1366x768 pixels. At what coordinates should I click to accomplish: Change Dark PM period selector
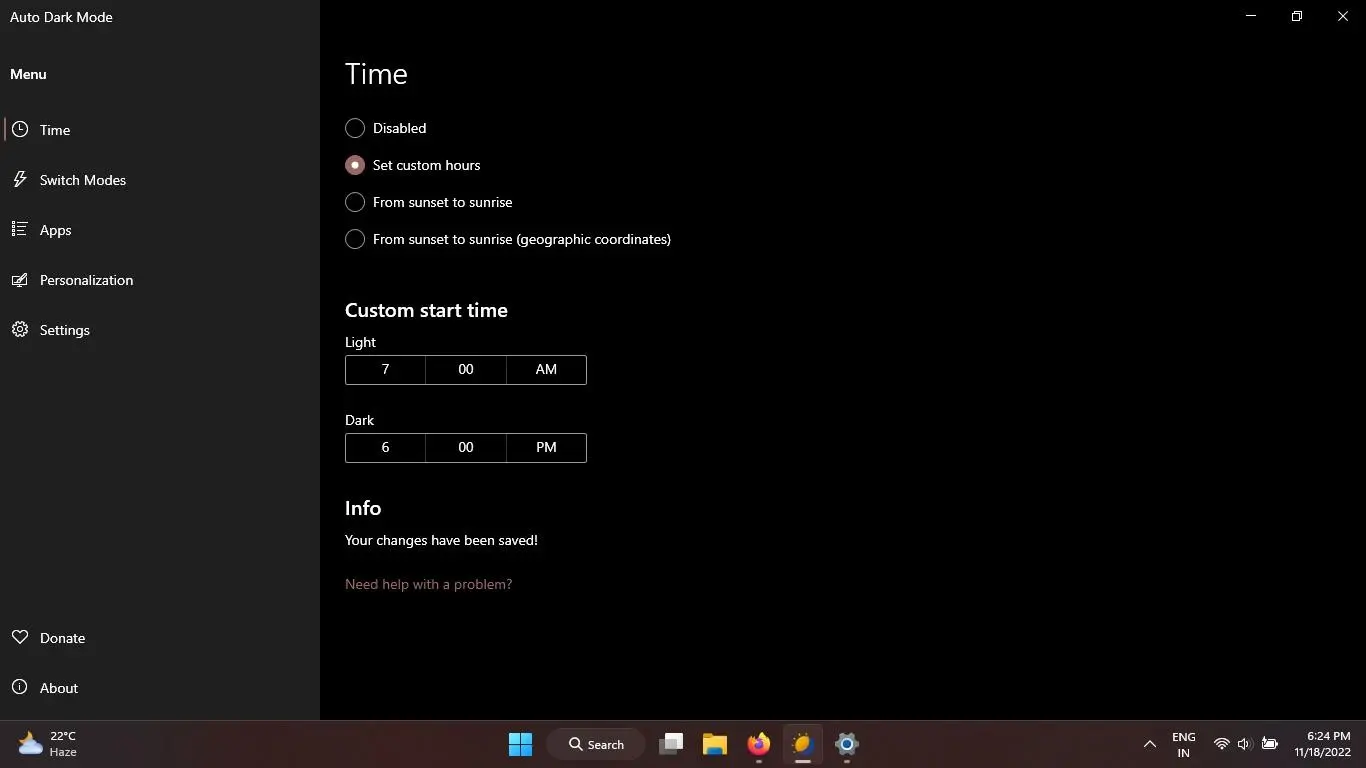[x=546, y=447]
